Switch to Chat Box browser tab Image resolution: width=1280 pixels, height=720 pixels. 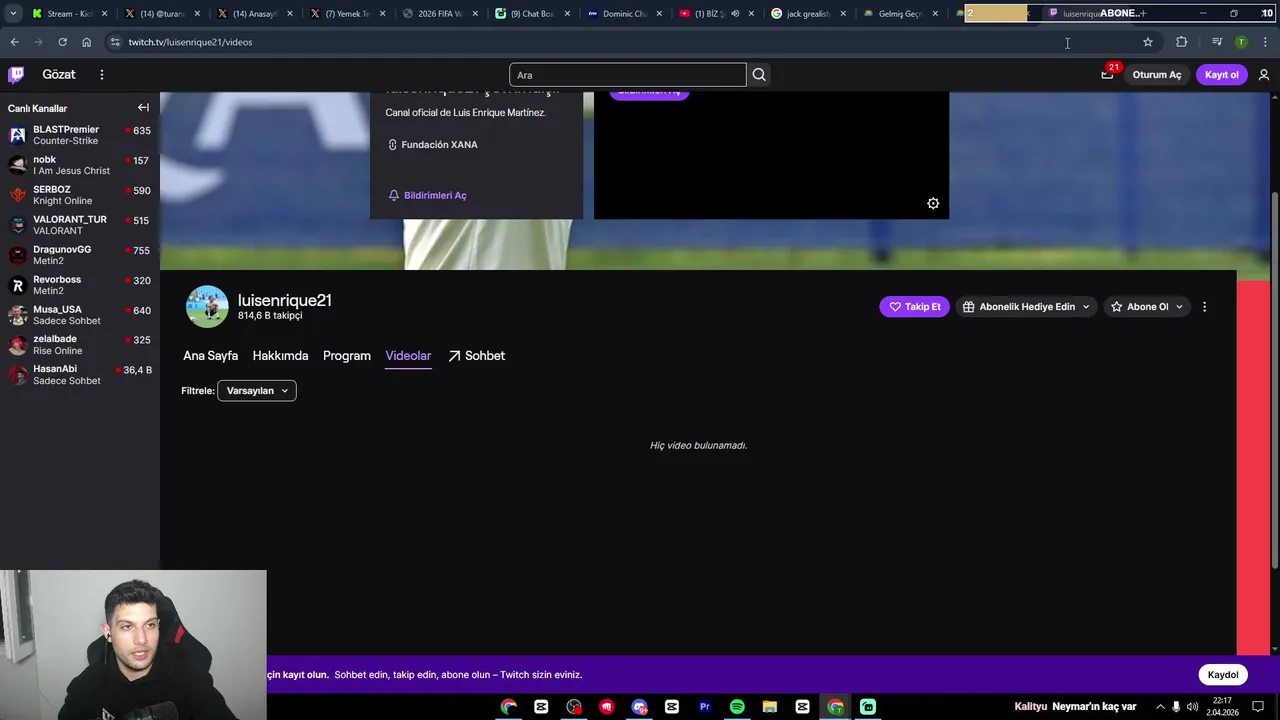[532, 14]
